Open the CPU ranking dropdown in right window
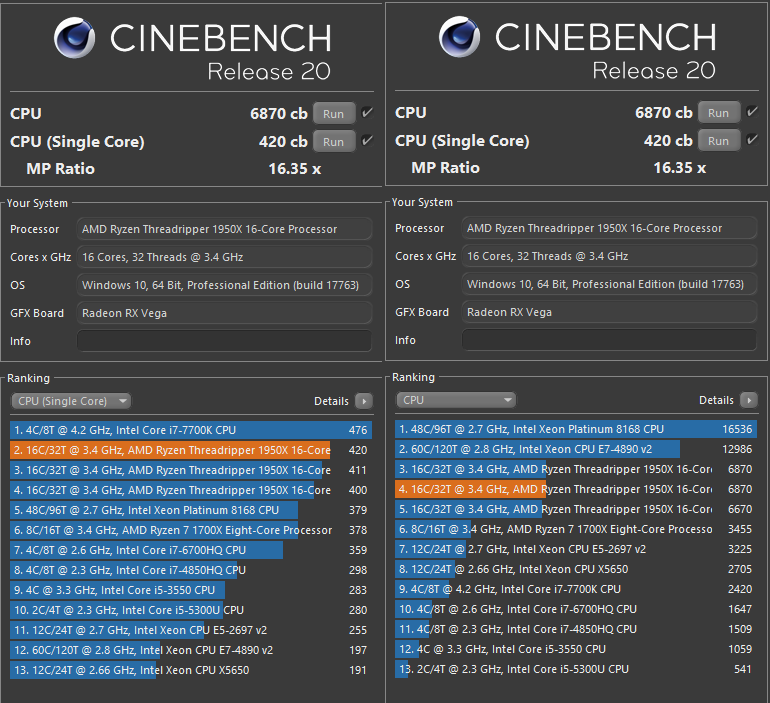Screen dimensions: 770x703 click(x=456, y=400)
